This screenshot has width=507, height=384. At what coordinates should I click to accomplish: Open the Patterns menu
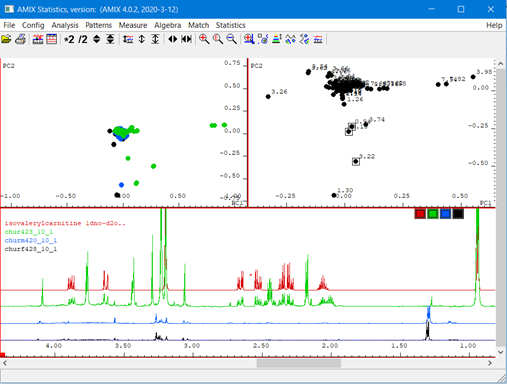click(98, 25)
